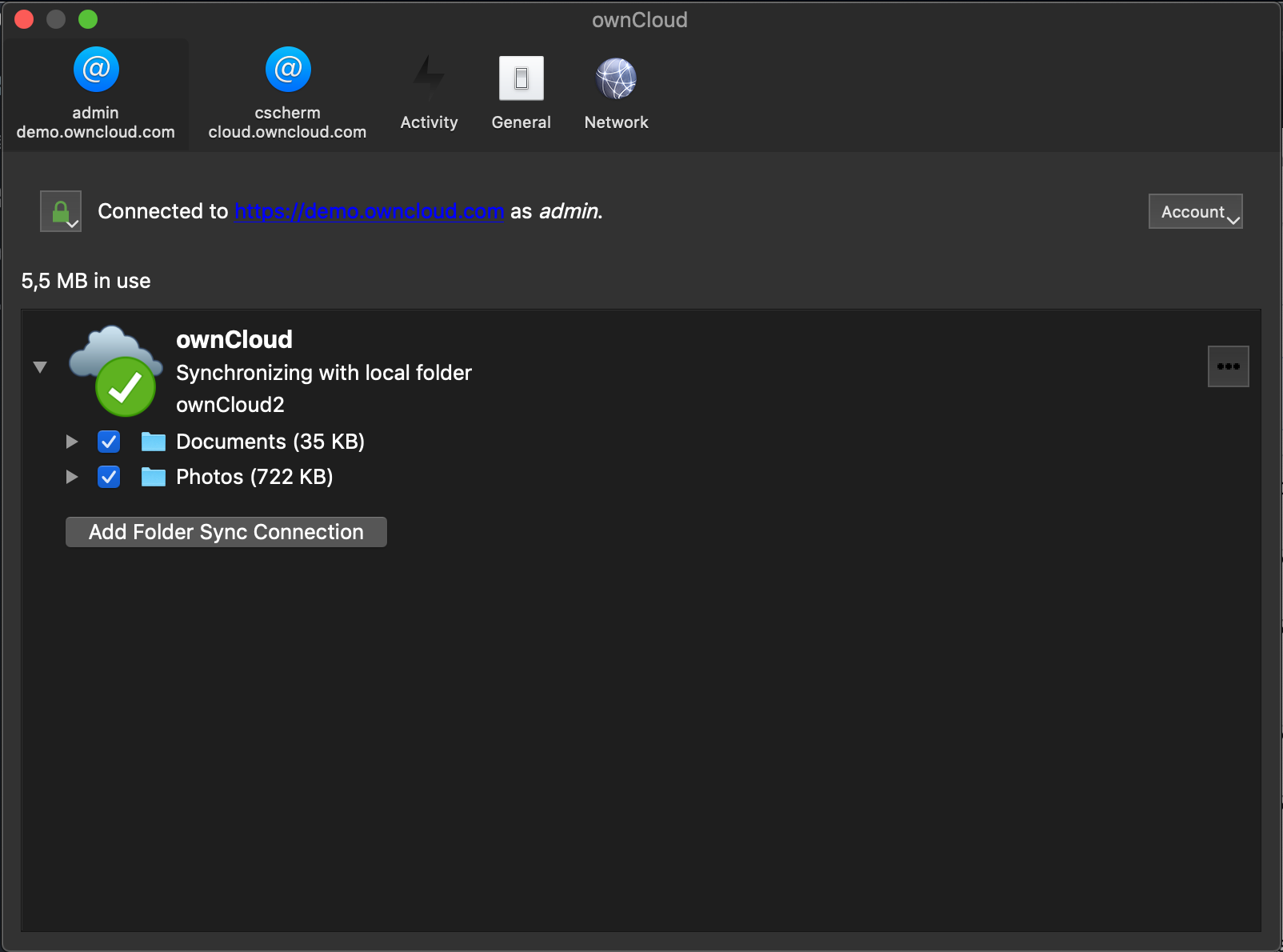Expand the Photos folder

click(x=72, y=477)
